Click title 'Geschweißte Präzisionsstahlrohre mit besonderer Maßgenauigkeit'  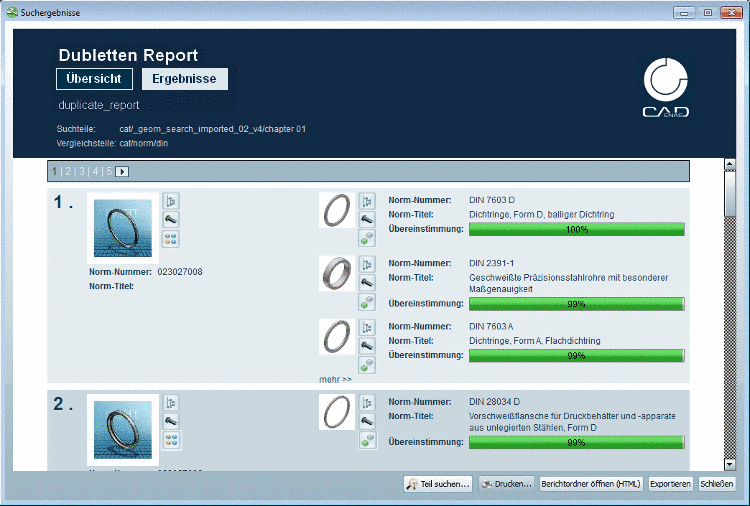[569, 283]
